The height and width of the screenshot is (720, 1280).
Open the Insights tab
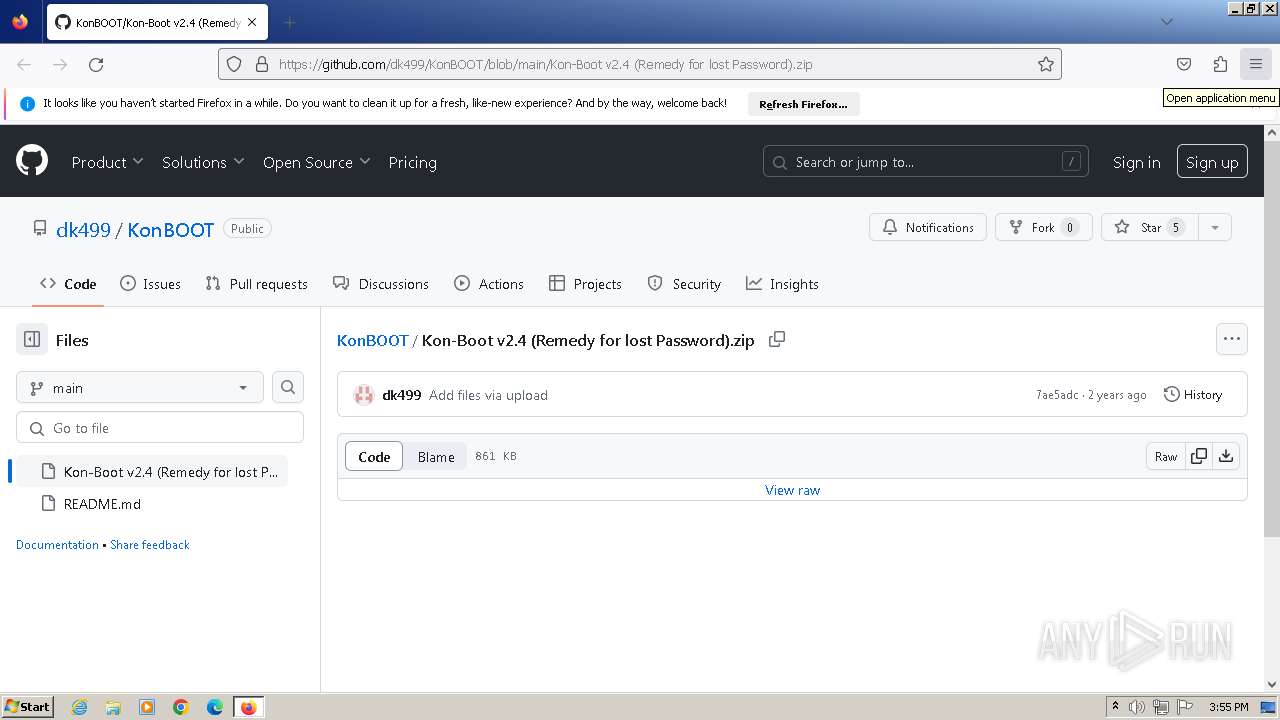point(782,284)
